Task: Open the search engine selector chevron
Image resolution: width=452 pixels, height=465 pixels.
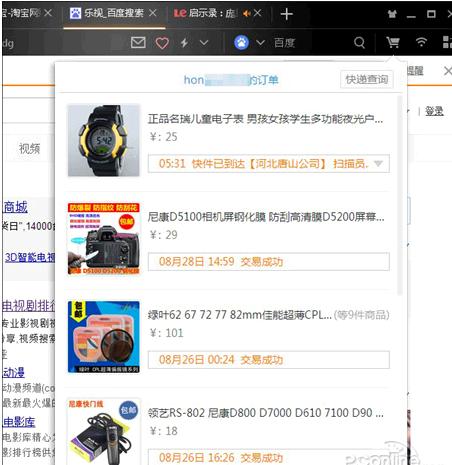Action: tap(260, 43)
